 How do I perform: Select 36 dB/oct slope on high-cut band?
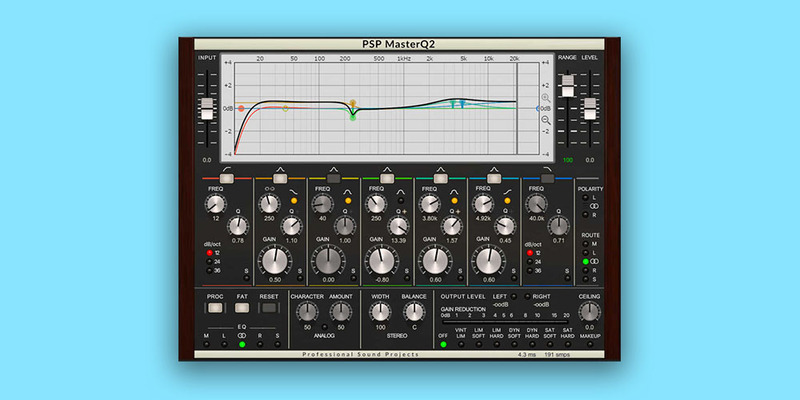(529, 270)
